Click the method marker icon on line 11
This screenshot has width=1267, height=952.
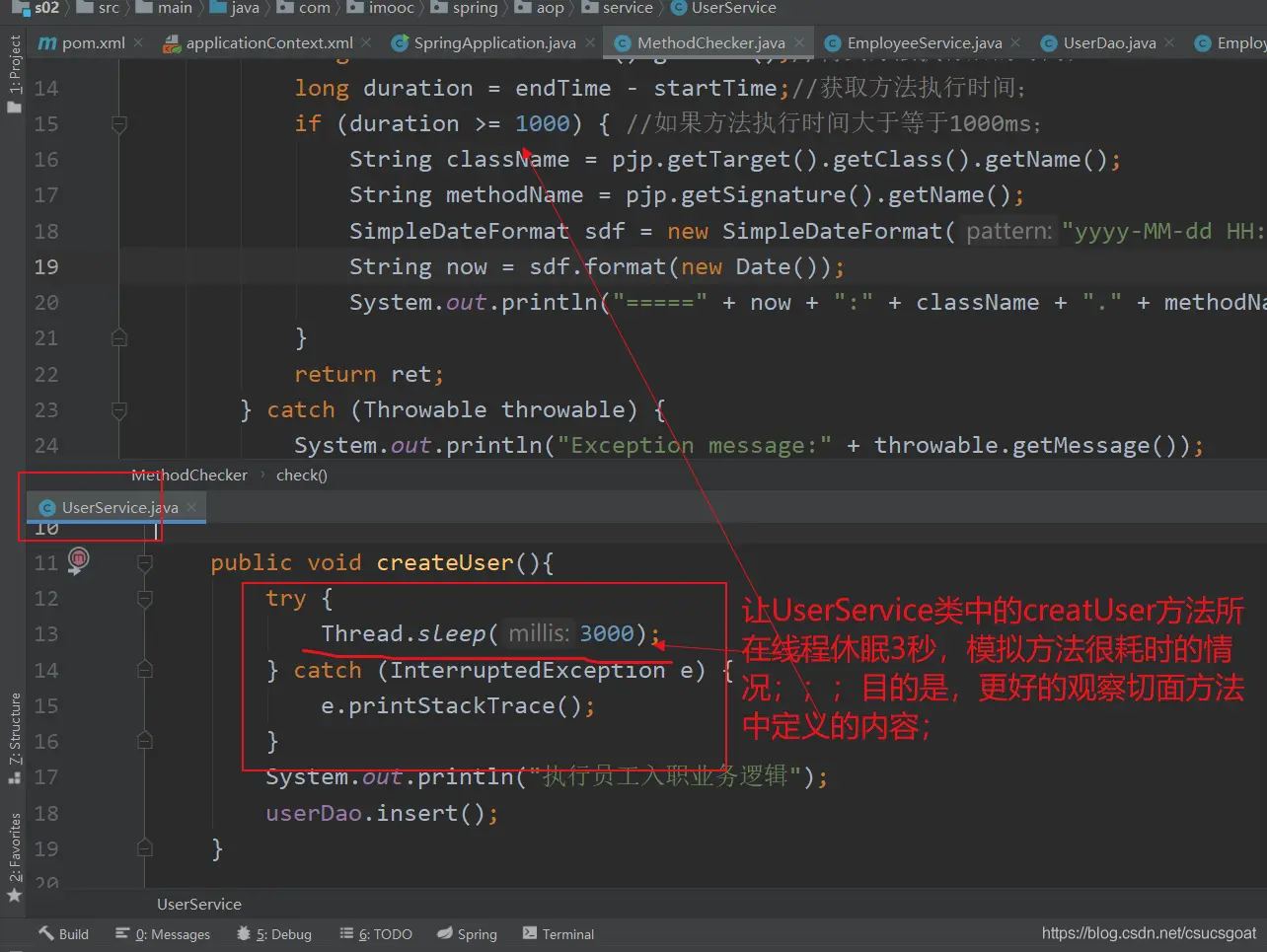pos(78,560)
